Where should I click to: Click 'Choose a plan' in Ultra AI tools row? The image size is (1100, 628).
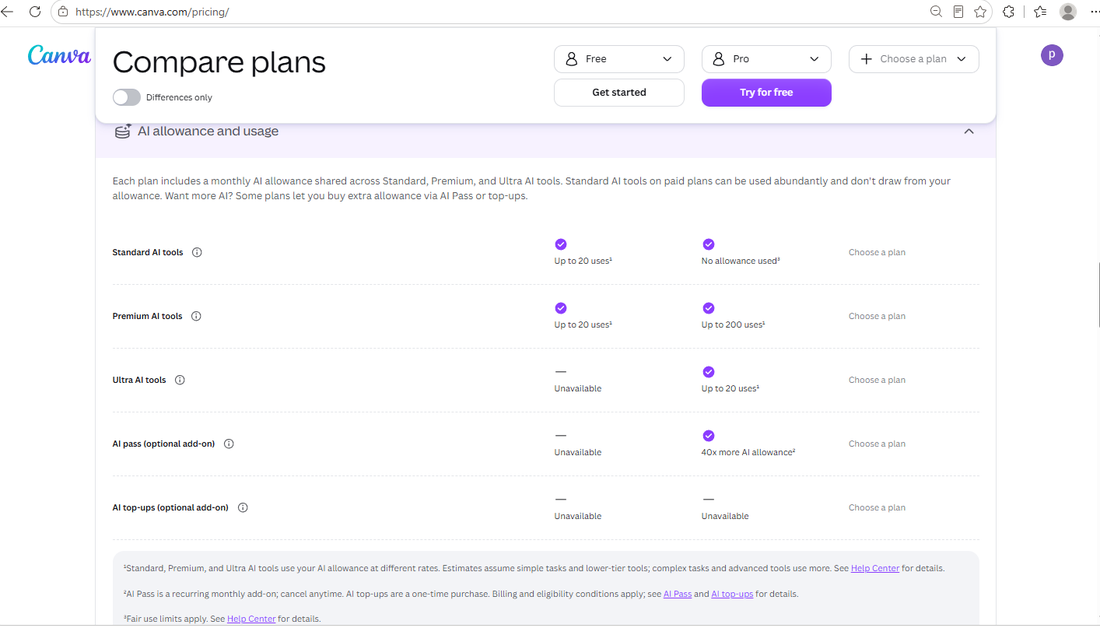[877, 380]
